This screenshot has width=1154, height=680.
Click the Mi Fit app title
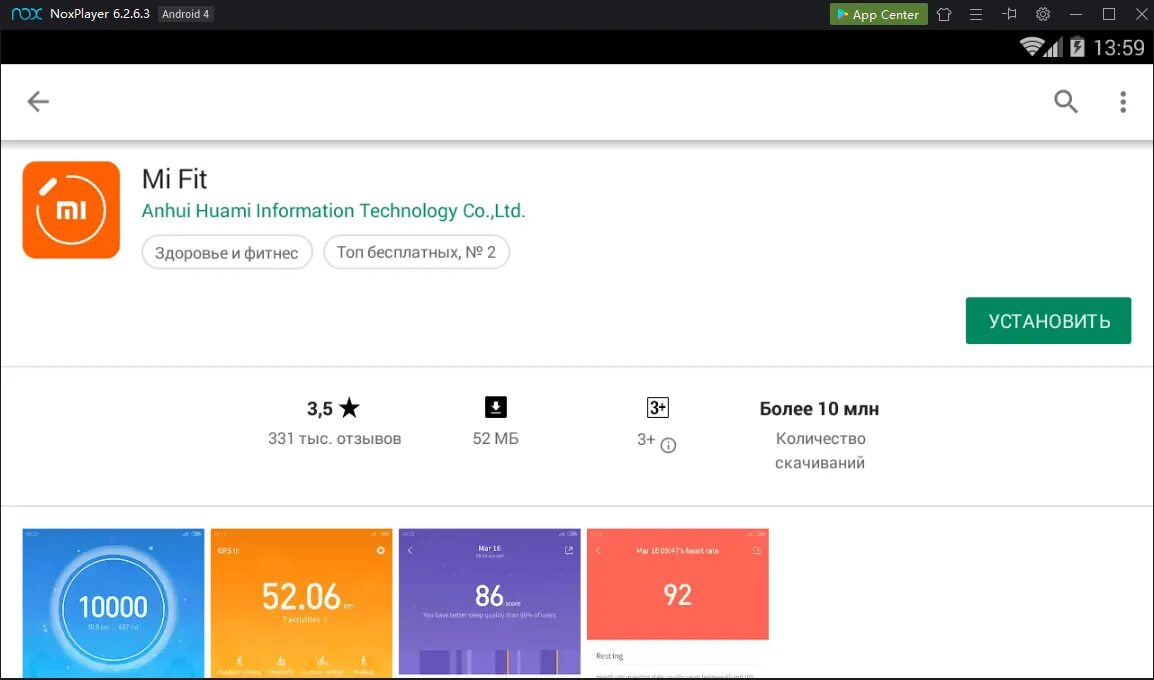[x=174, y=179]
